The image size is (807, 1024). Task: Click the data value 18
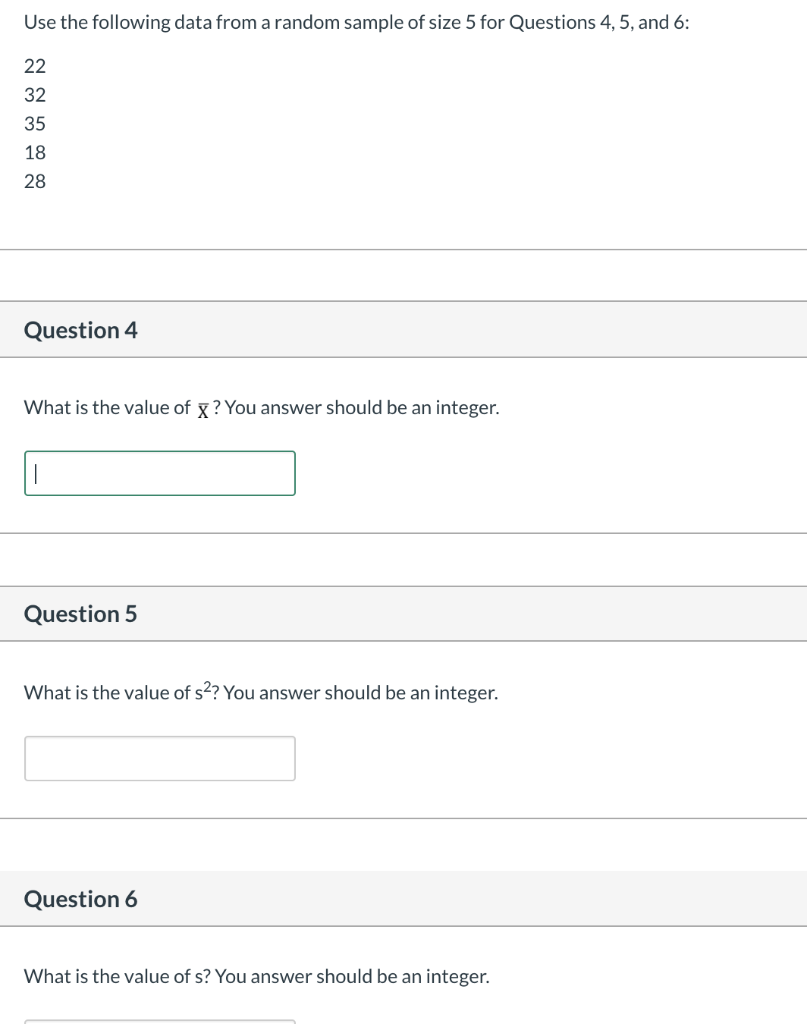tap(35, 152)
